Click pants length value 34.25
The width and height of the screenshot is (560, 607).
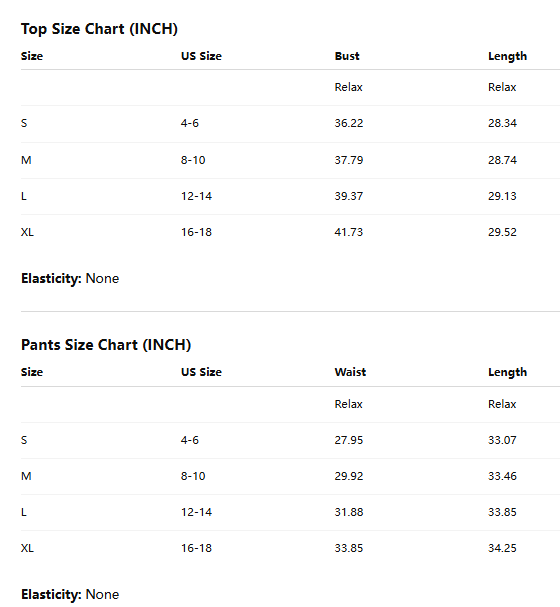[502, 548]
